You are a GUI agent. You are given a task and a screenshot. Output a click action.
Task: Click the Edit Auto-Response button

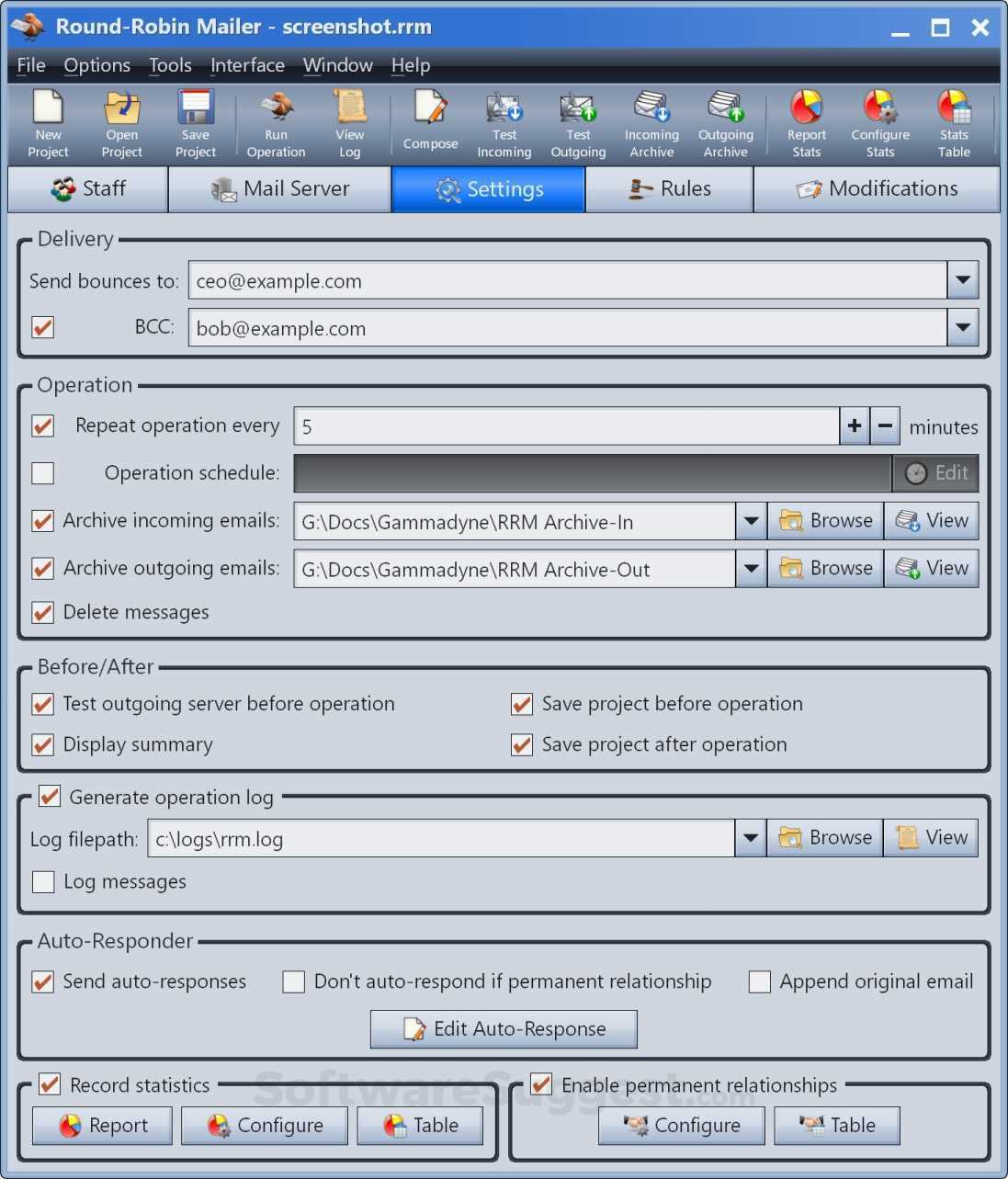click(504, 1029)
